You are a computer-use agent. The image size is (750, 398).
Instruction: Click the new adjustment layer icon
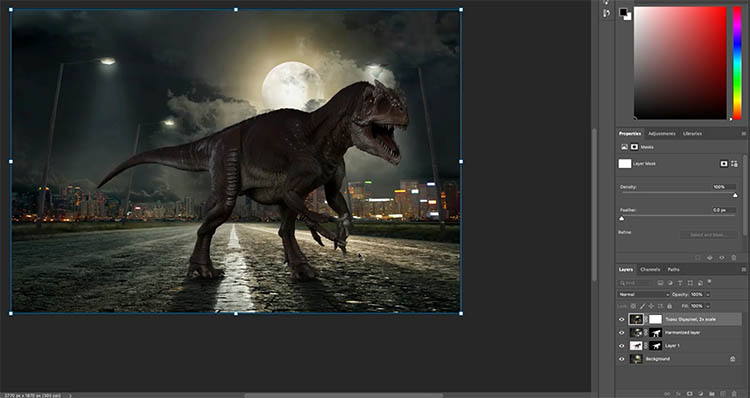(701, 394)
